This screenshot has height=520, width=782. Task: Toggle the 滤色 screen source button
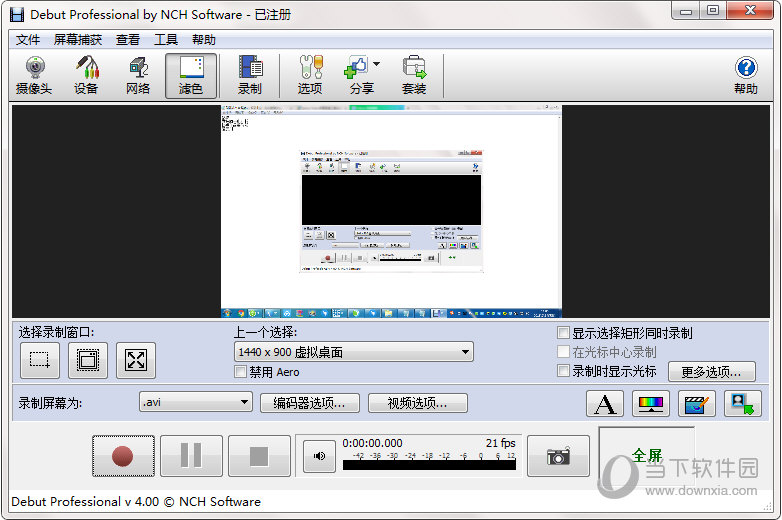(x=191, y=76)
